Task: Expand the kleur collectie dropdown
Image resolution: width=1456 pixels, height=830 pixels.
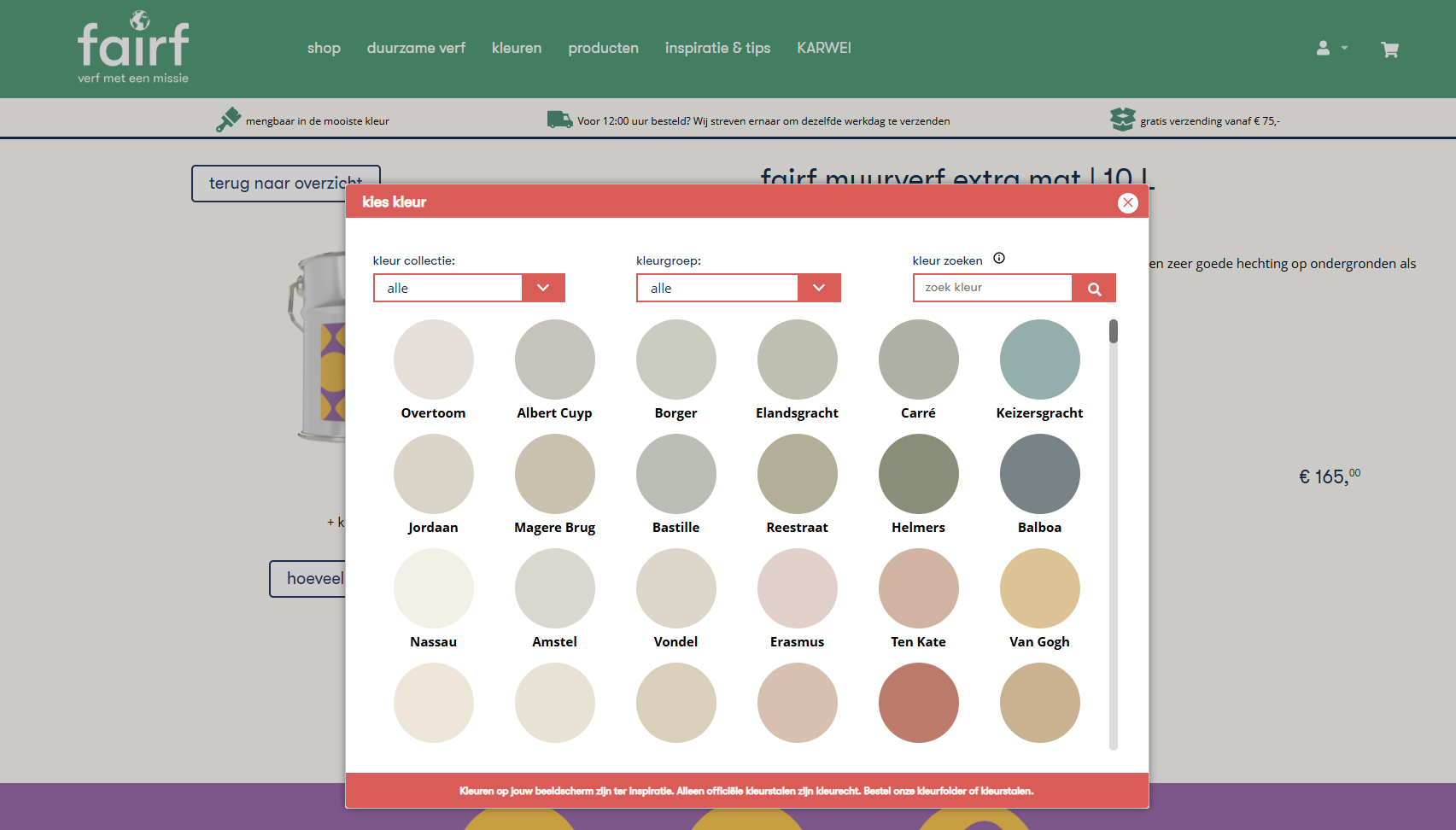Action: point(543,289)
